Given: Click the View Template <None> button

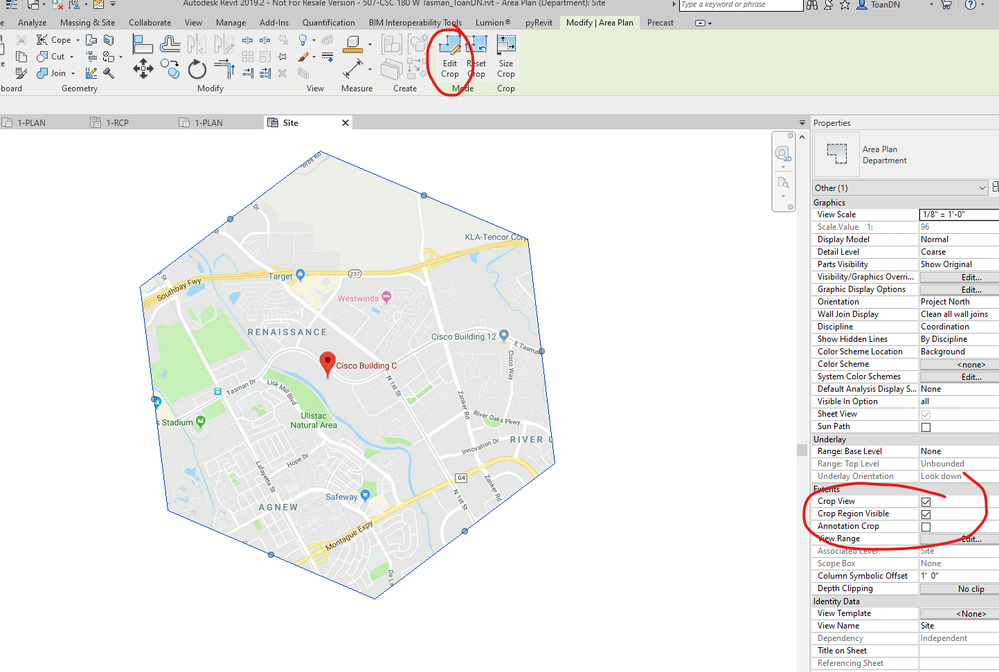Looking at the screenshot, I should [x=959, y=614].
